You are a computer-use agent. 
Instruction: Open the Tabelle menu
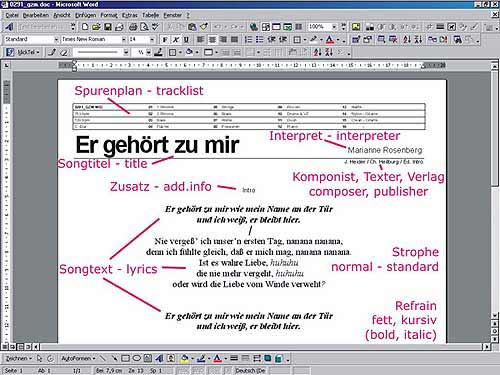(150, 15)
